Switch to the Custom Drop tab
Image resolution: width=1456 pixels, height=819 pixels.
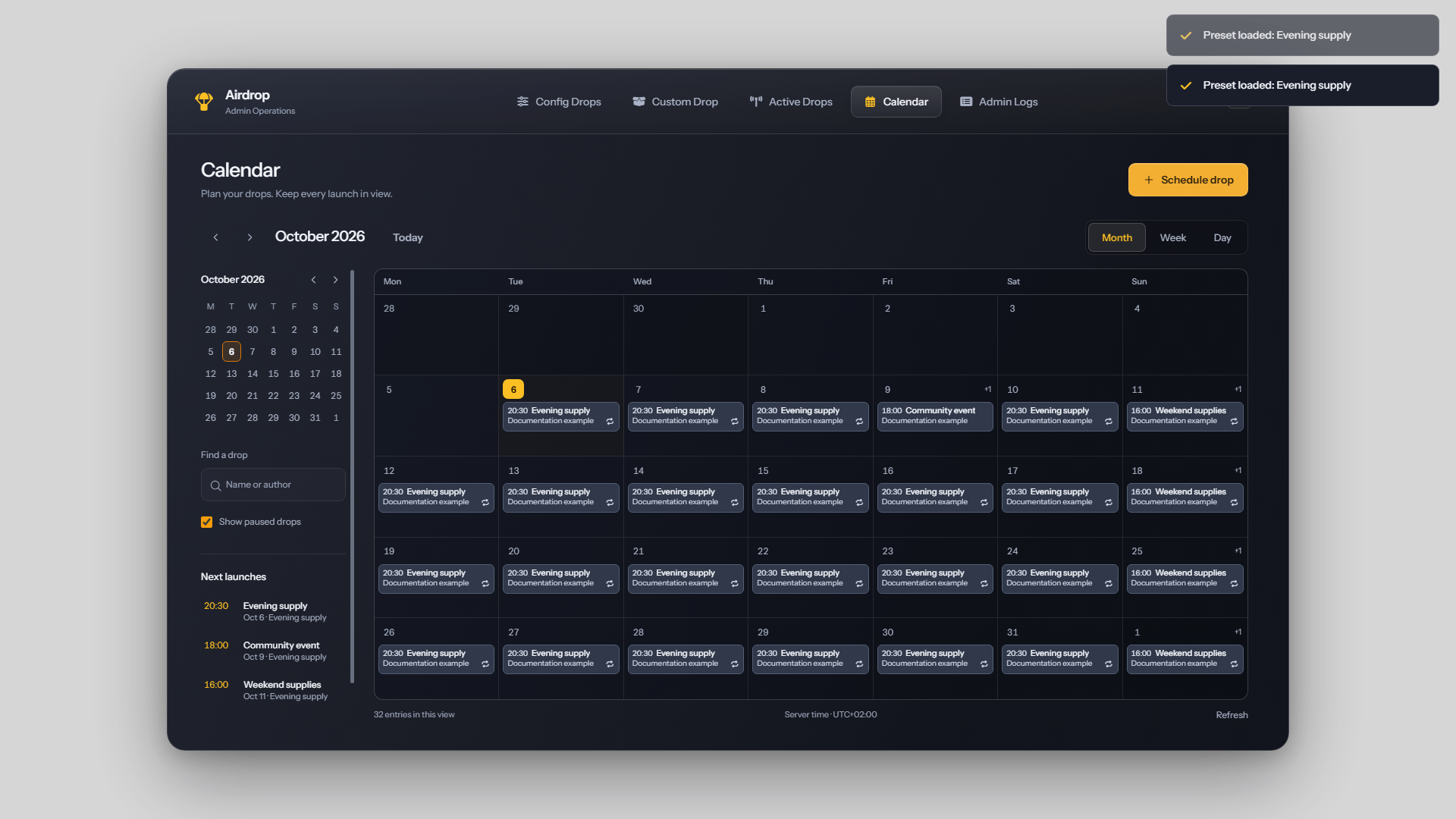(675, 102)
